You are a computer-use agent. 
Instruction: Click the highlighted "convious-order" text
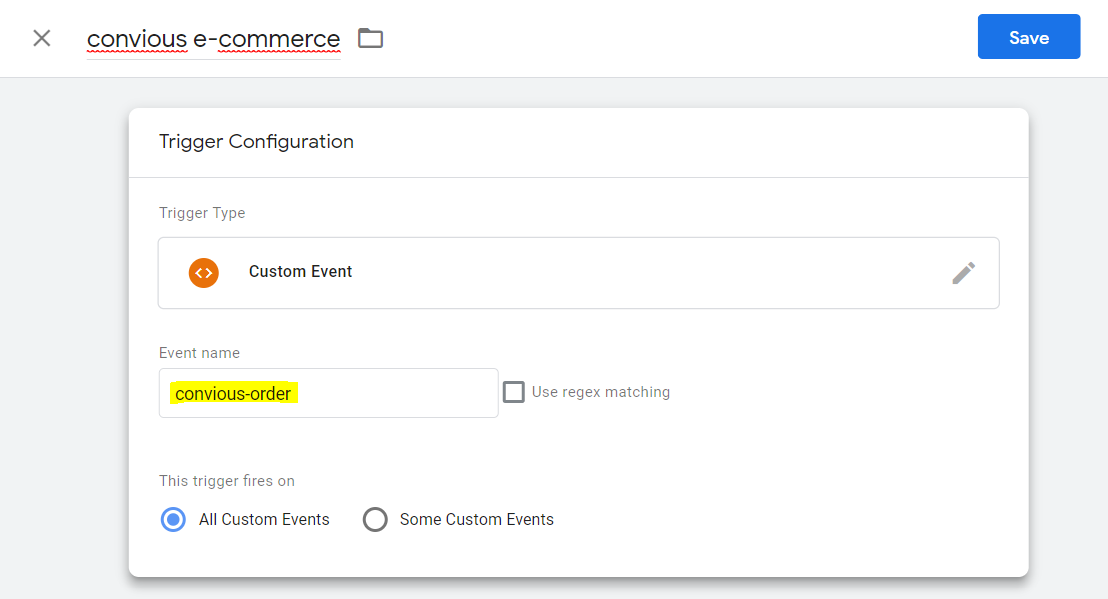(x=233, y=394)
